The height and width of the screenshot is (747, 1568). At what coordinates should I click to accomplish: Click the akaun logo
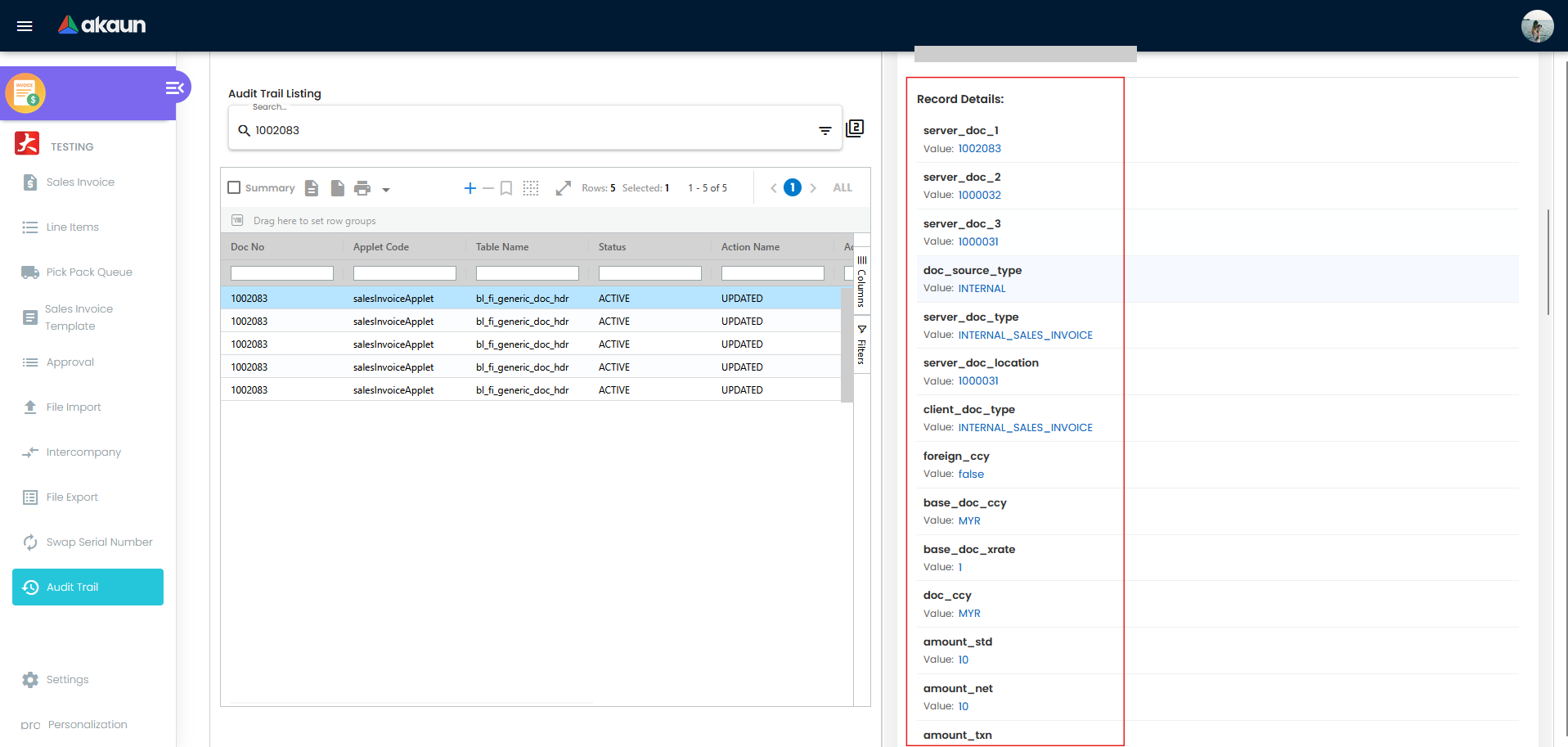click(x=102, y=25)
